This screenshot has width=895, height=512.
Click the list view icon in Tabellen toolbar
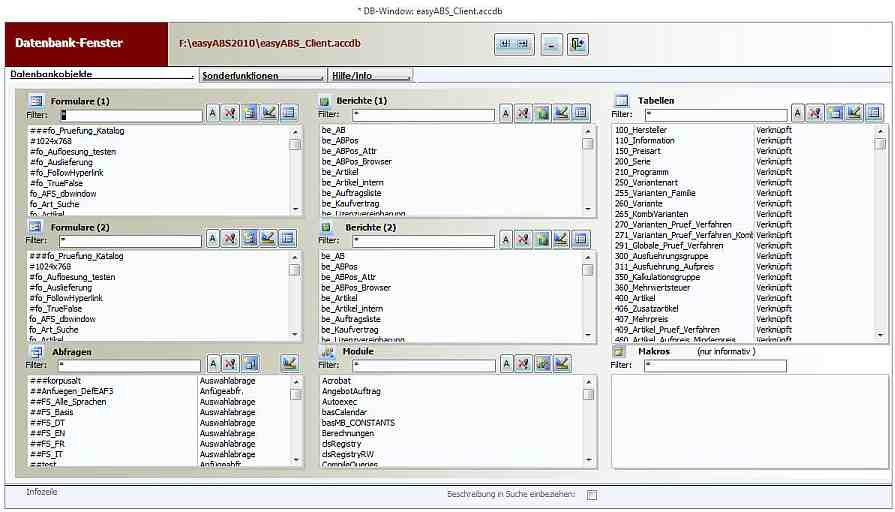874,113
